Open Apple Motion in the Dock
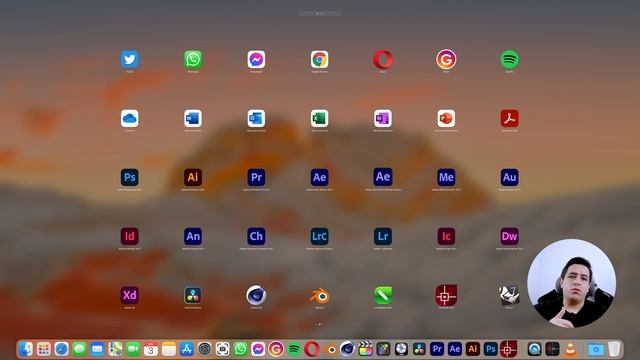 tap(383, 349)
